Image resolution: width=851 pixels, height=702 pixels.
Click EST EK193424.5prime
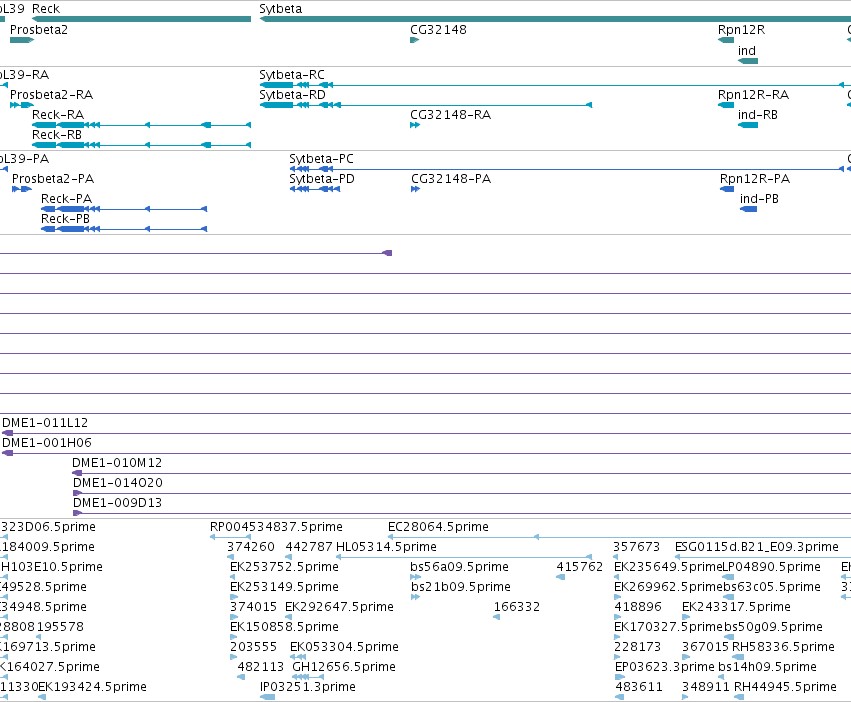pos(42,697)
